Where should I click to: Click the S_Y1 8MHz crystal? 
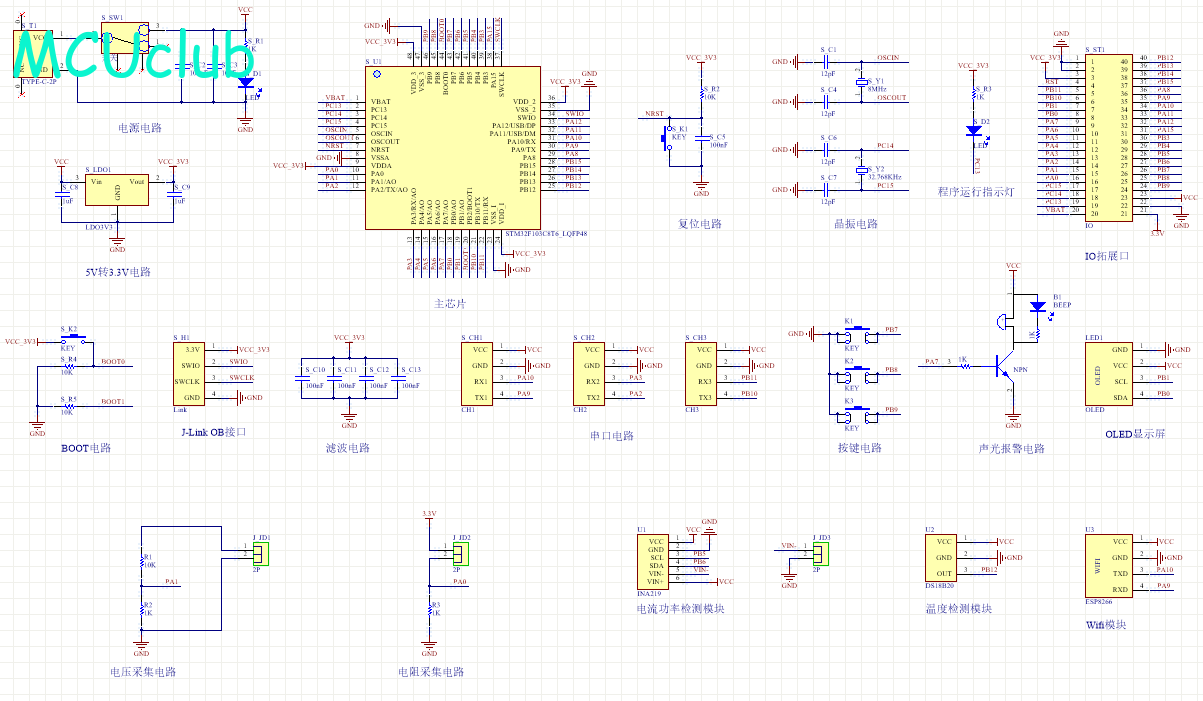point(860,81)
